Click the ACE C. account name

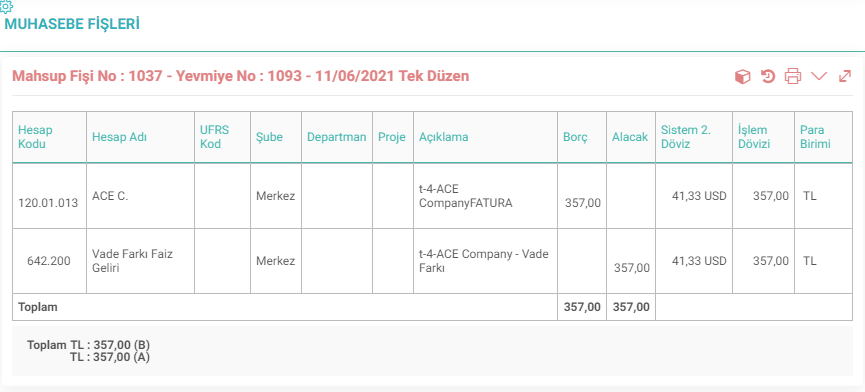coord(110,196)
